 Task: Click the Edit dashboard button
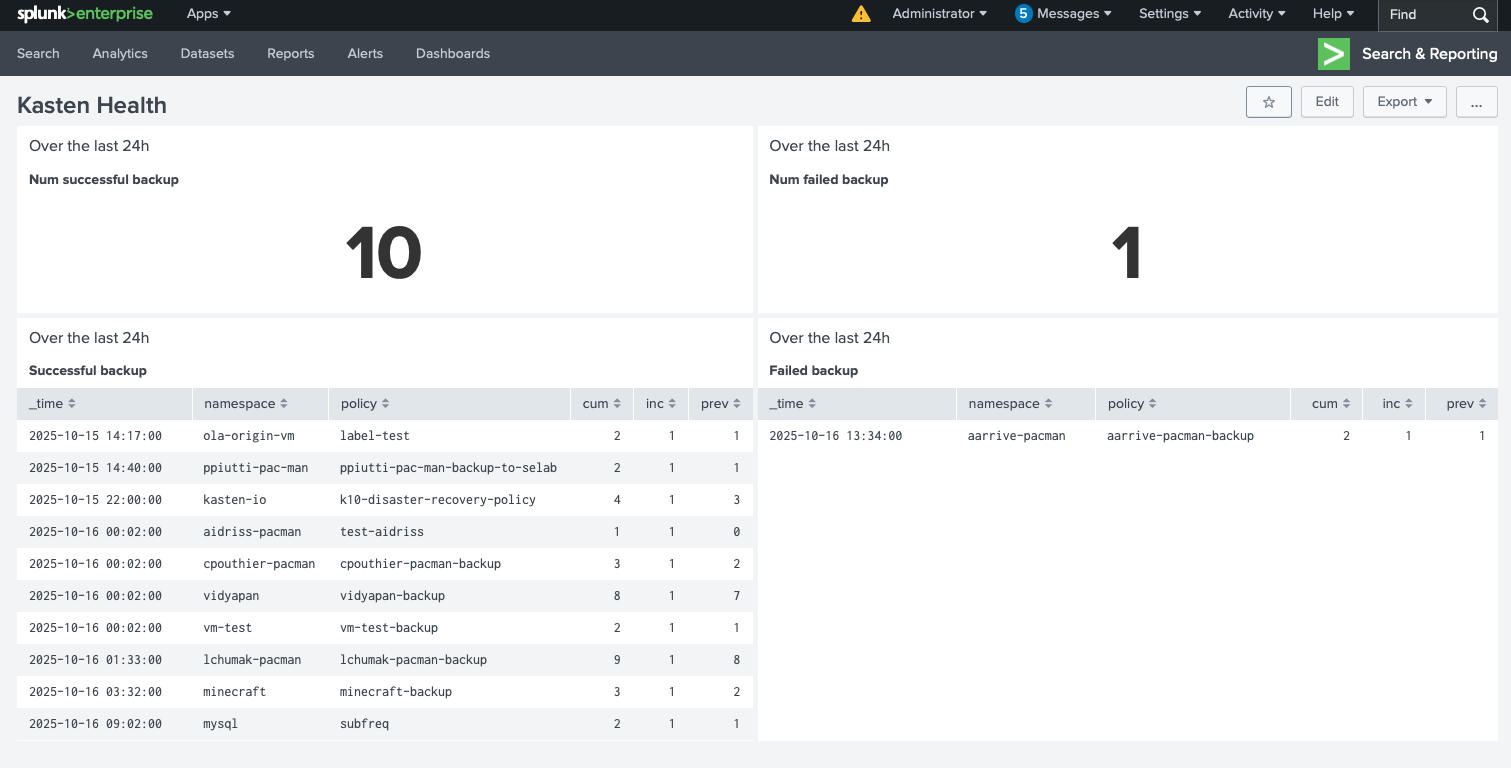(1327, 102)
